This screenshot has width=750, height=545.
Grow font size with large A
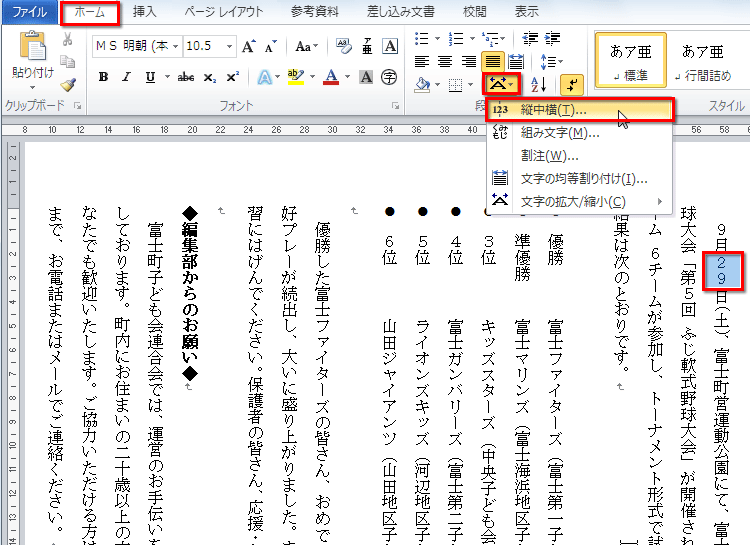(248, 46)
